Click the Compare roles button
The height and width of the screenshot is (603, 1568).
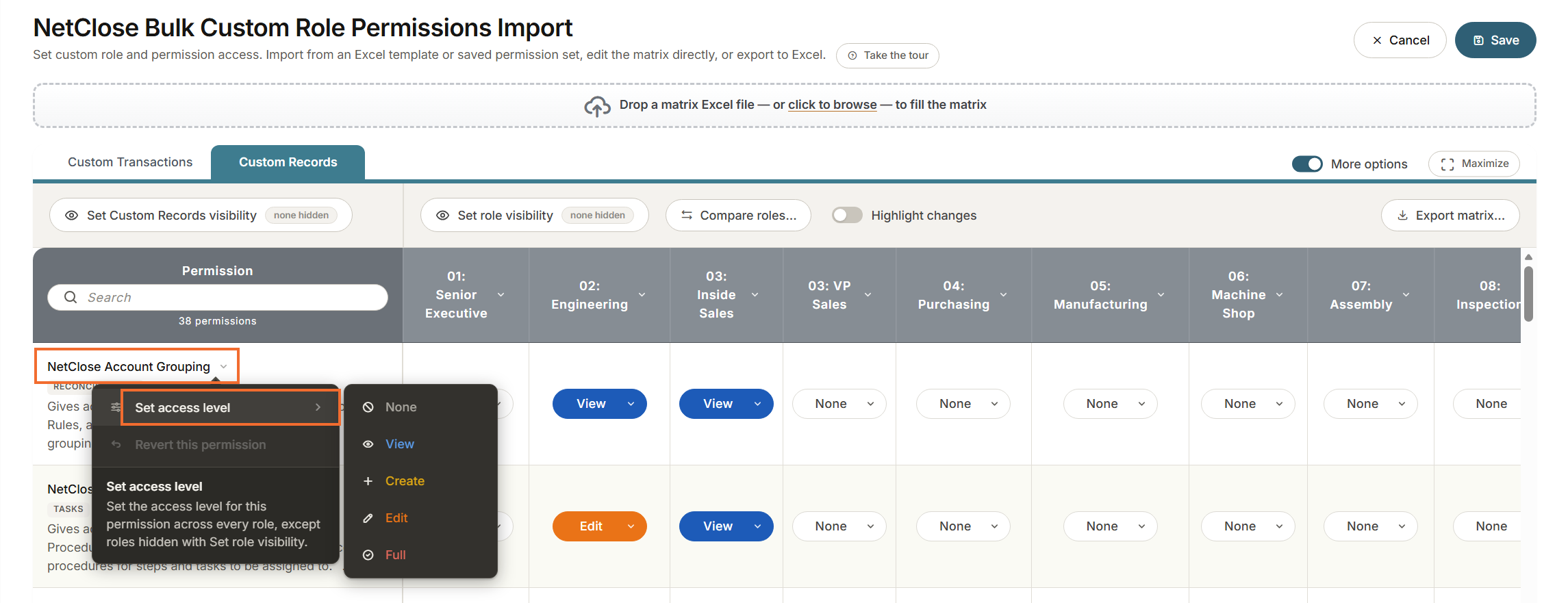pyautogui.click(x=738, y=216)
